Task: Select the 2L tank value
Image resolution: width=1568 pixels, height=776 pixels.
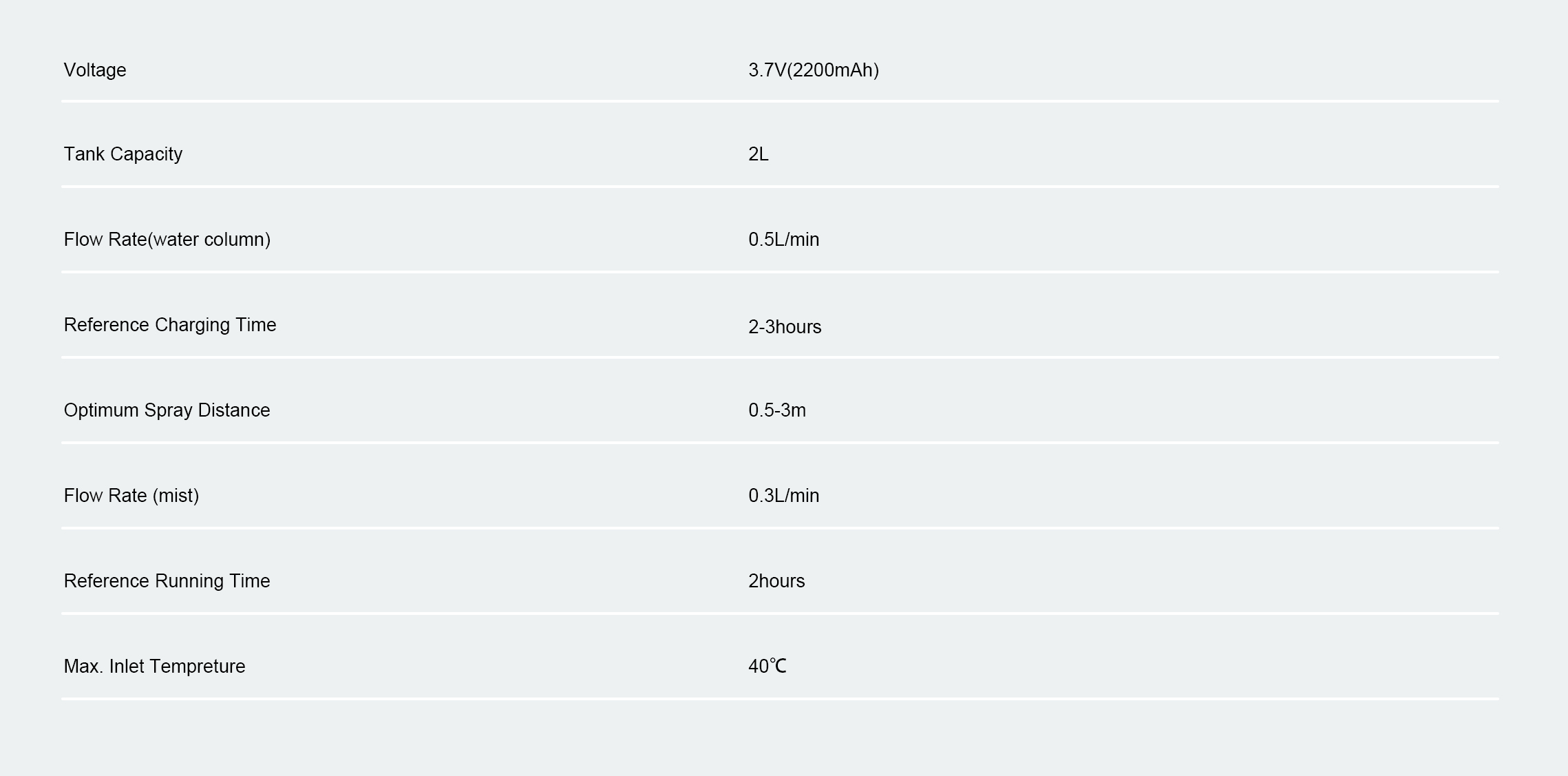Action: coord(759,154)
